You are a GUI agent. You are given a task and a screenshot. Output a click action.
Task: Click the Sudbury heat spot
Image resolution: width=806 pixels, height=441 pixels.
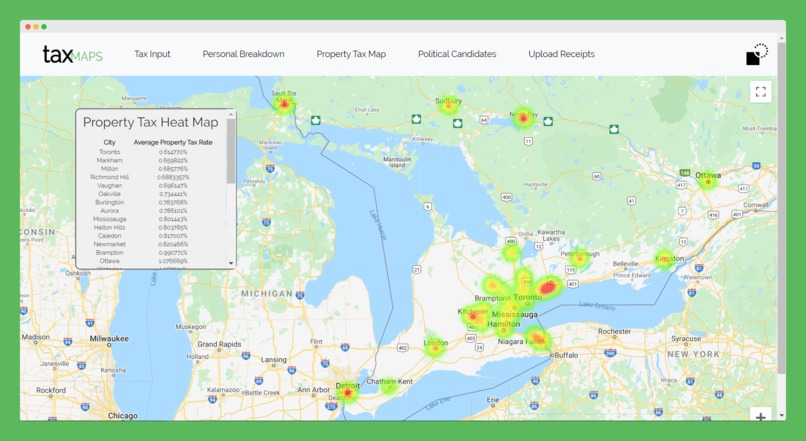(x=449, y=106)
